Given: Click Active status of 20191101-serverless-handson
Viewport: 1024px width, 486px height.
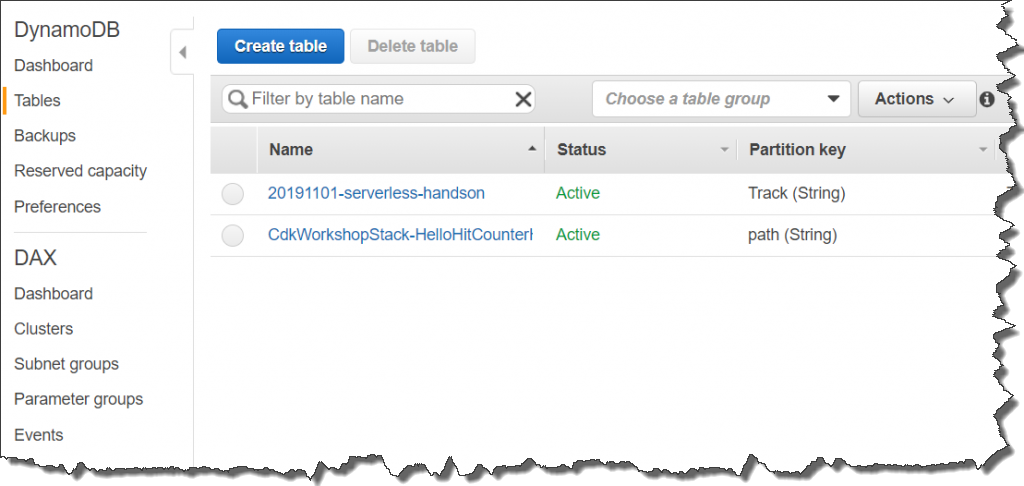Looking at the screenshot, I should (577, 193).
